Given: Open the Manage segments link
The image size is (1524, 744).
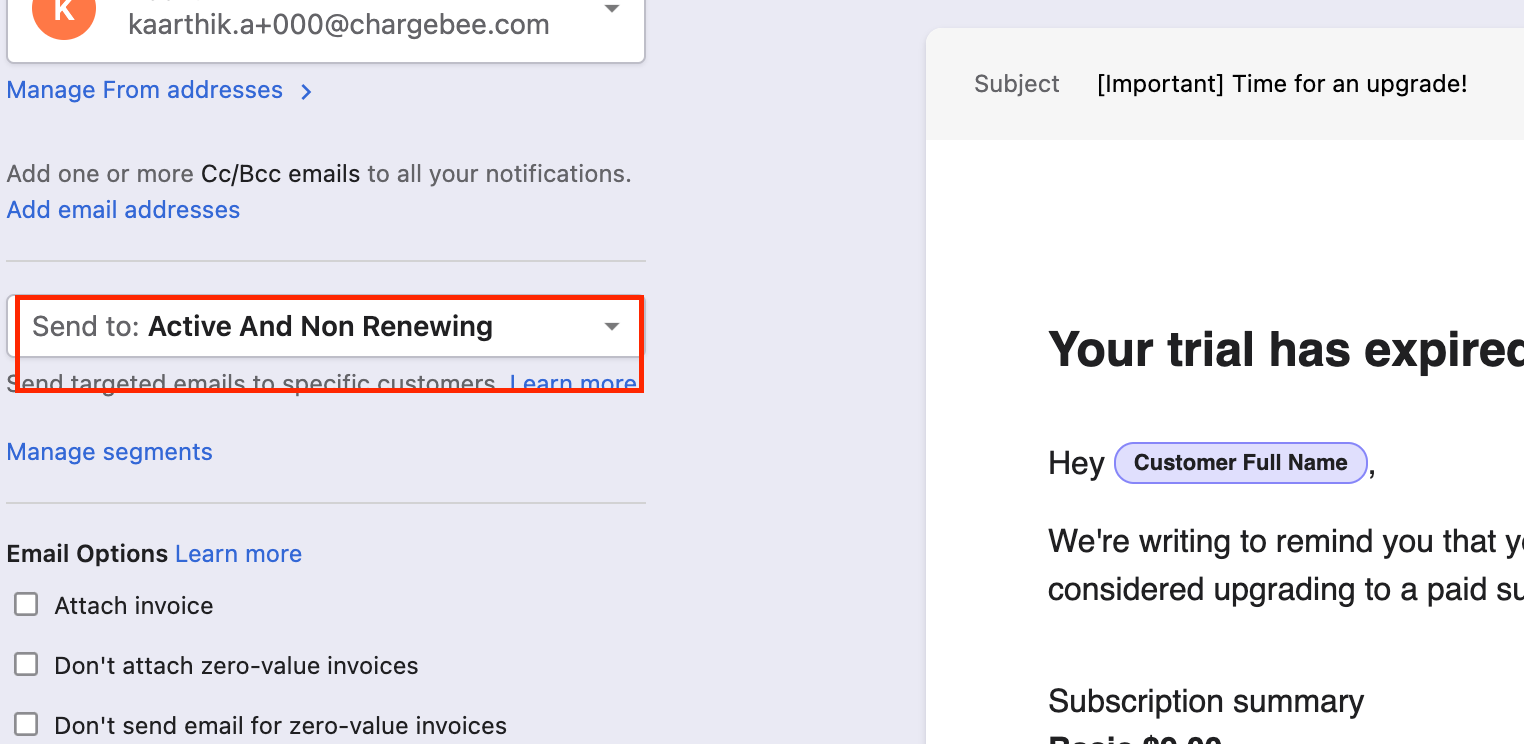Looking at the screenshot, I should (x=109, y=452).
